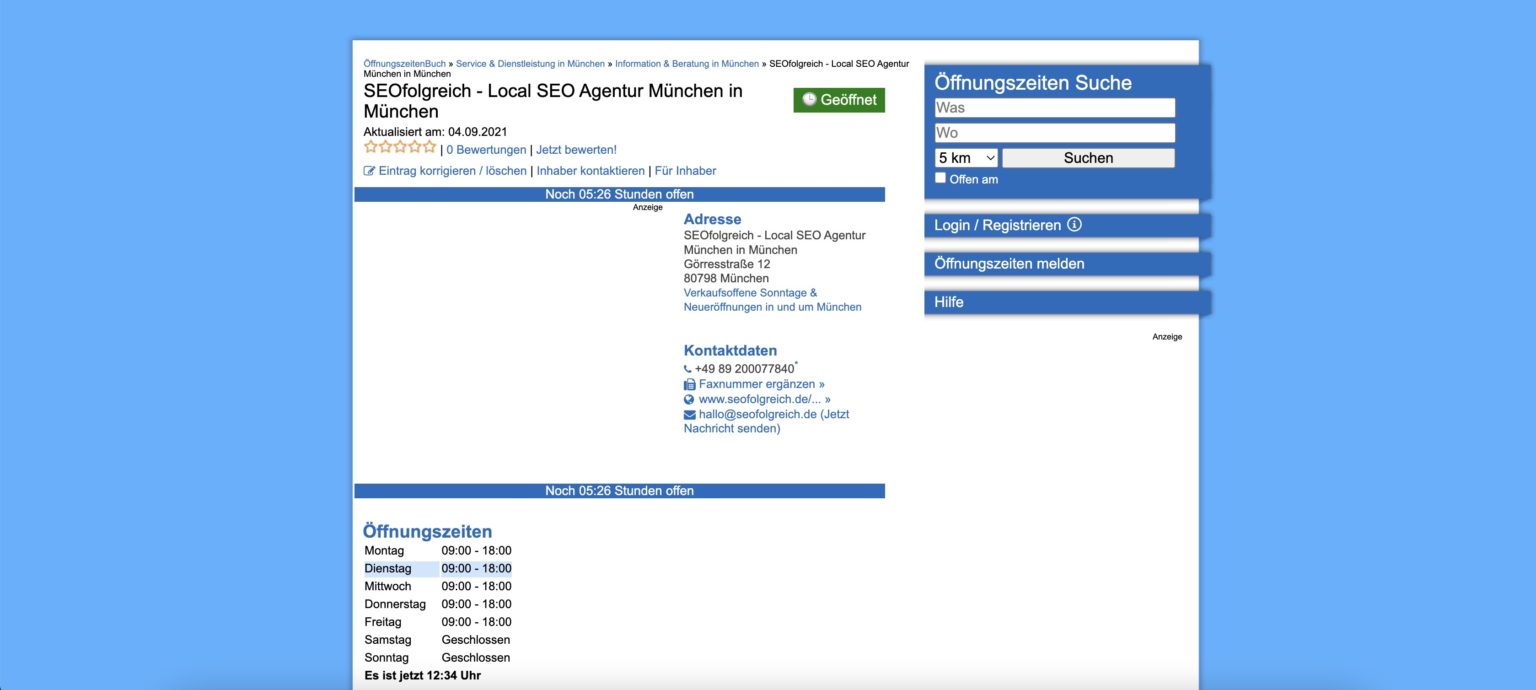This screenshot has width=1536, height=690.
Task: Click Inhaber kontaktieren link
Action: (591, 171)
